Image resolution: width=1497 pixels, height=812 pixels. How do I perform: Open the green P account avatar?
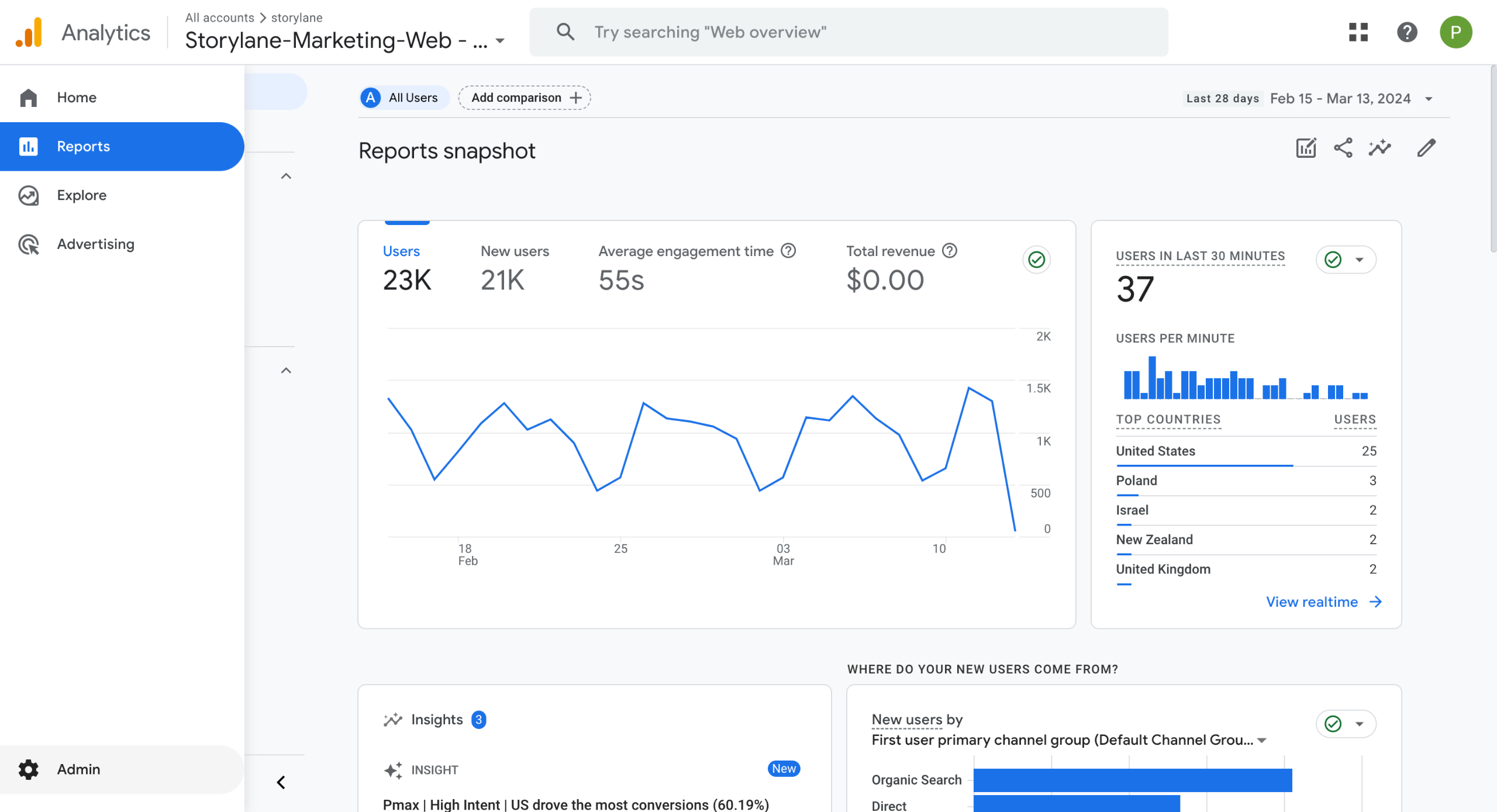[1455, 32]
